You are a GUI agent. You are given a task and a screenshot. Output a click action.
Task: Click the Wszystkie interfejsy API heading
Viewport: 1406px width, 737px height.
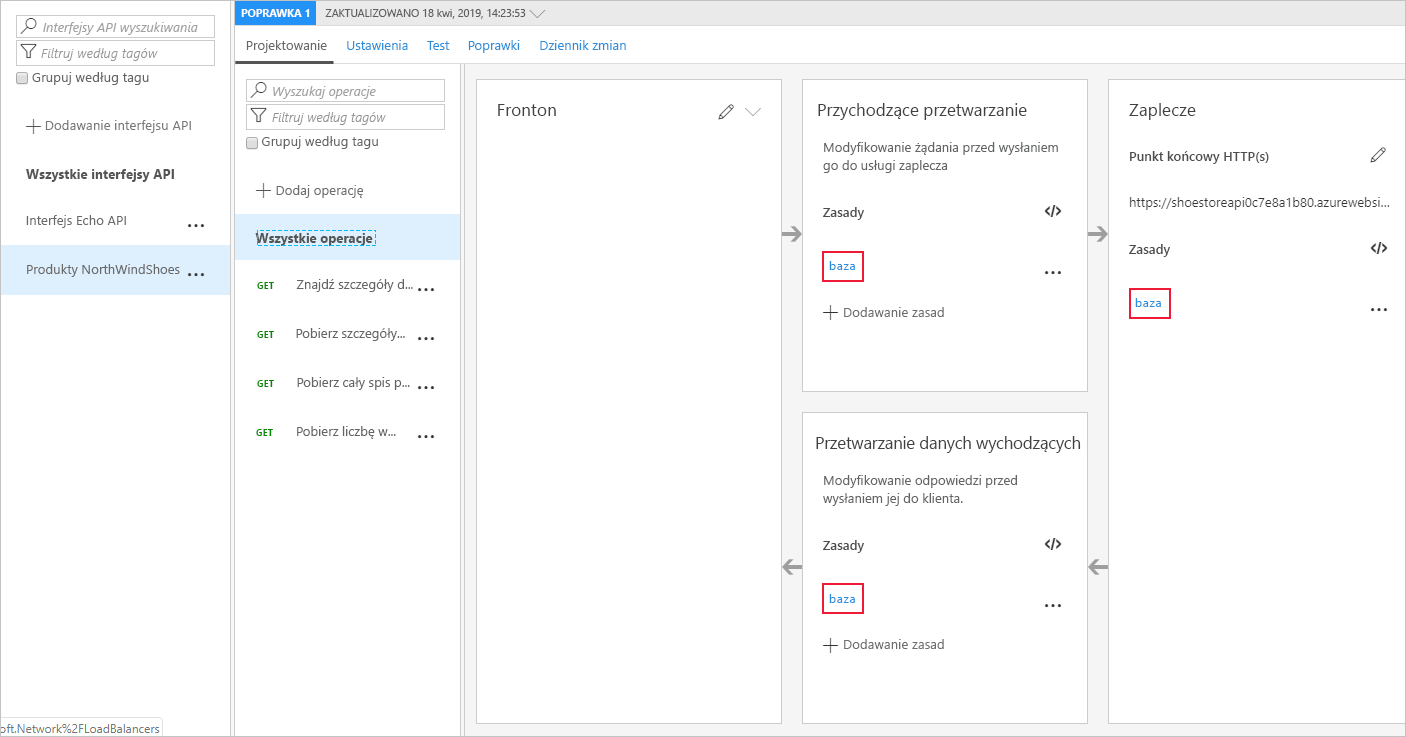pyautogui.click(x=100, y=174)
